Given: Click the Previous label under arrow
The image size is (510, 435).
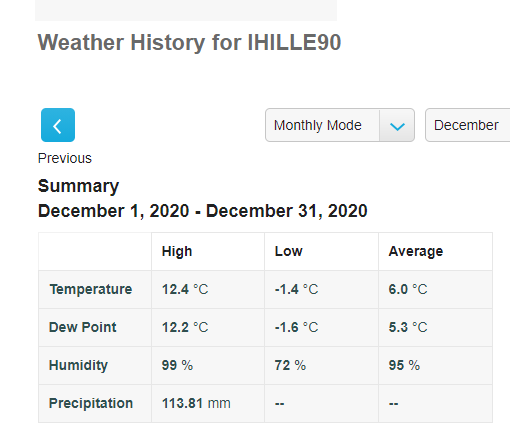Looking at the screenshot, I should (65, 158).
